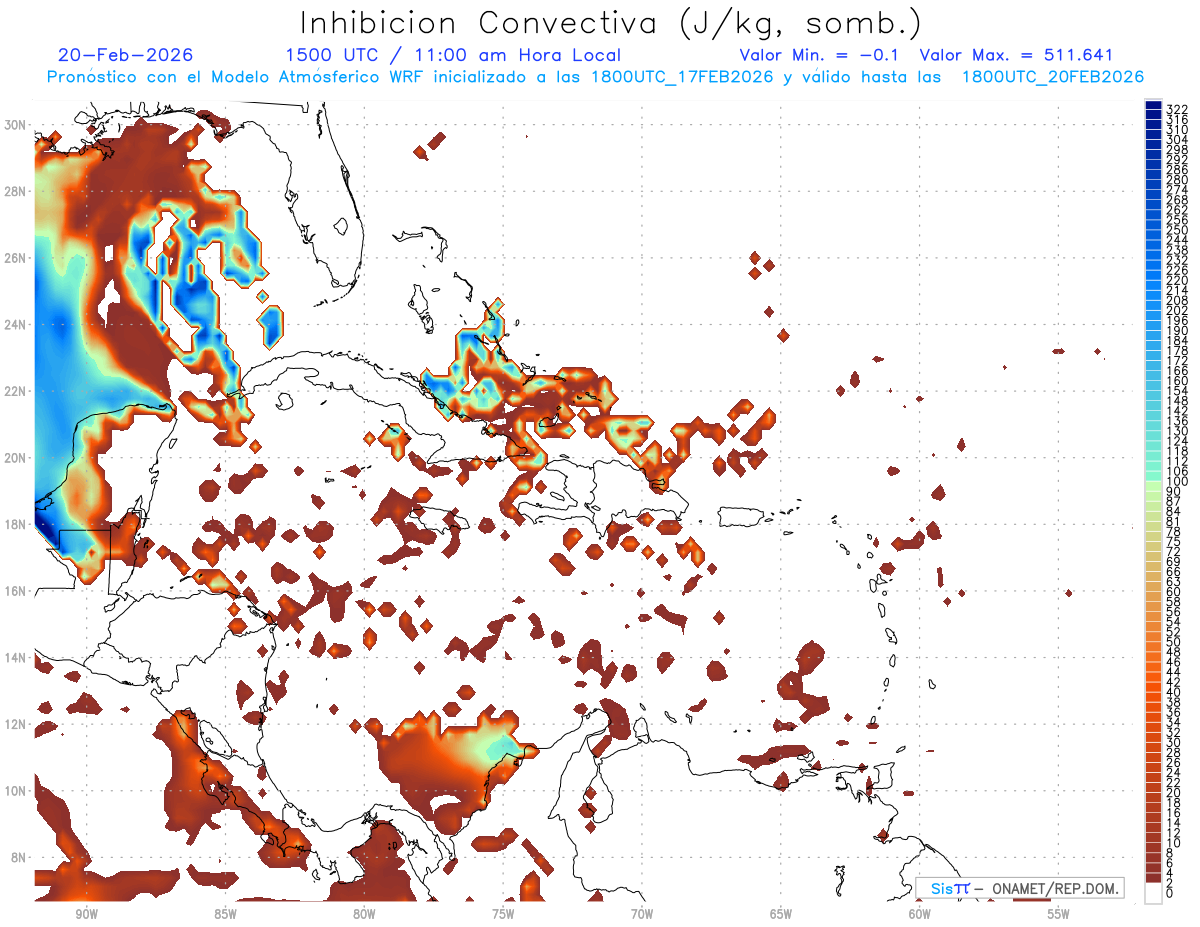Click the colorbar value '0'
Viewport: 1200px width, 927px height.
point(1170,894)
